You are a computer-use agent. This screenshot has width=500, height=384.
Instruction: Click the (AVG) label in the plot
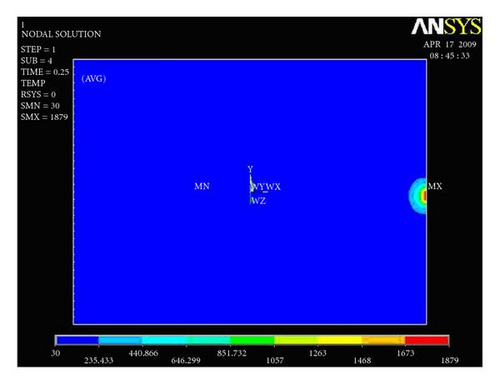point(94,79)
